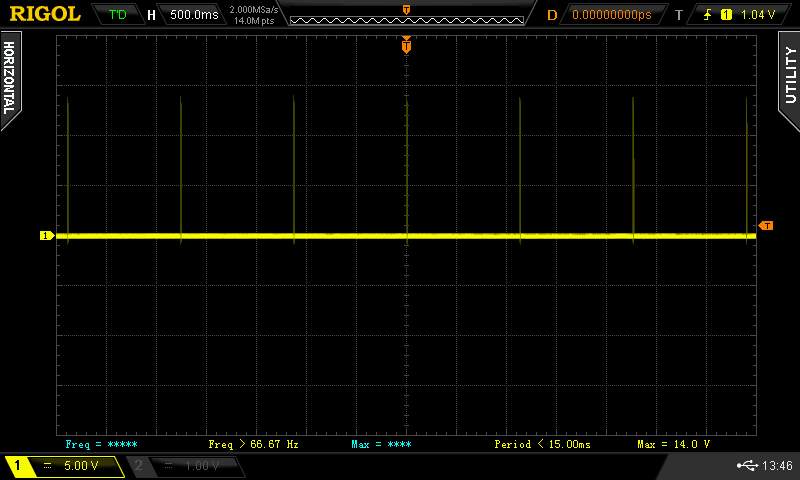
Task: Click the trigger level arrow at right edge
Action: pyautogui.click(x=766, y=226)
